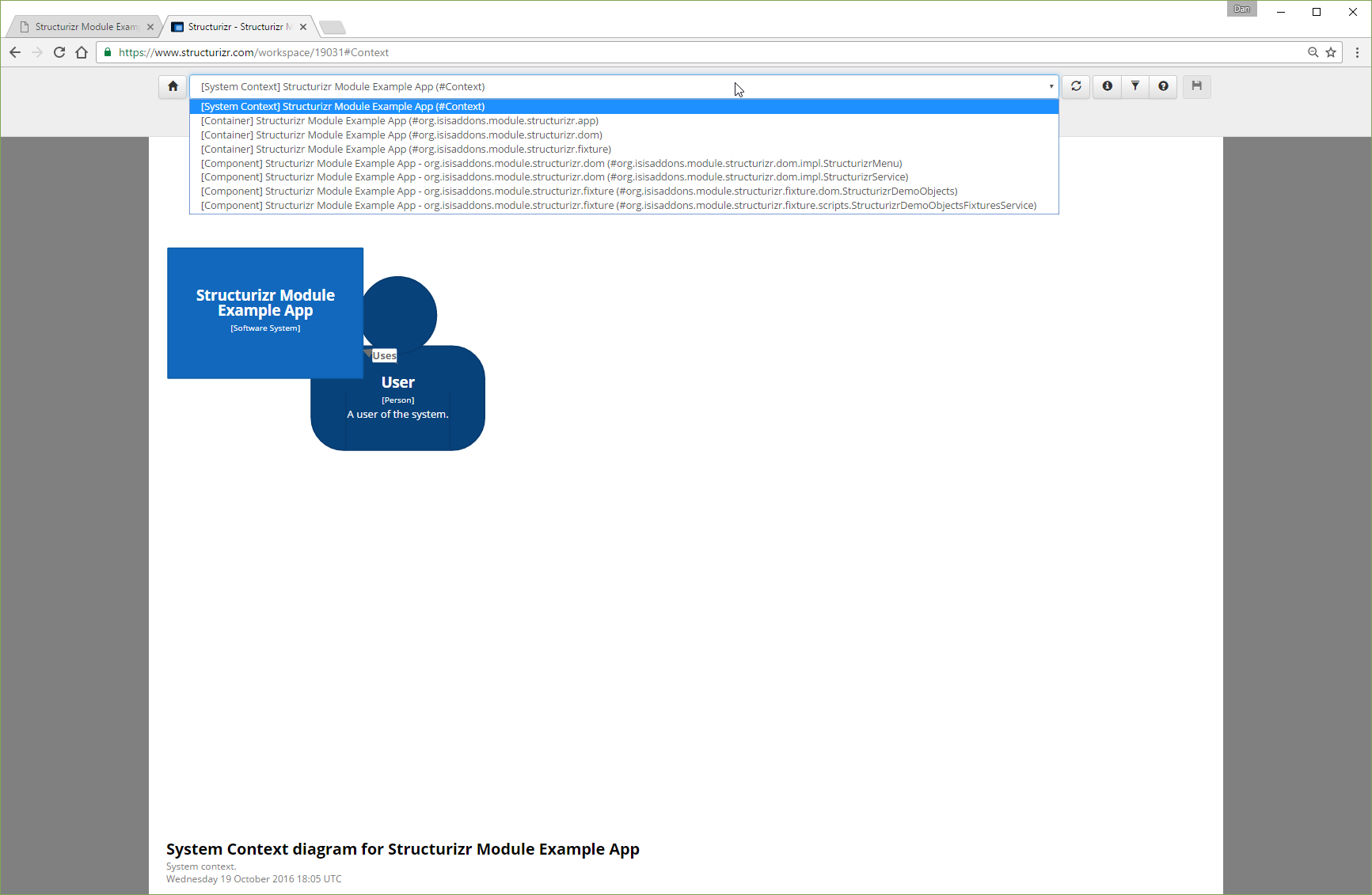Image resolution: width=1372 pixels, height=895 pixels.
Task: Collapse the diagram selector dropdown arrow
Action: 1051,87
